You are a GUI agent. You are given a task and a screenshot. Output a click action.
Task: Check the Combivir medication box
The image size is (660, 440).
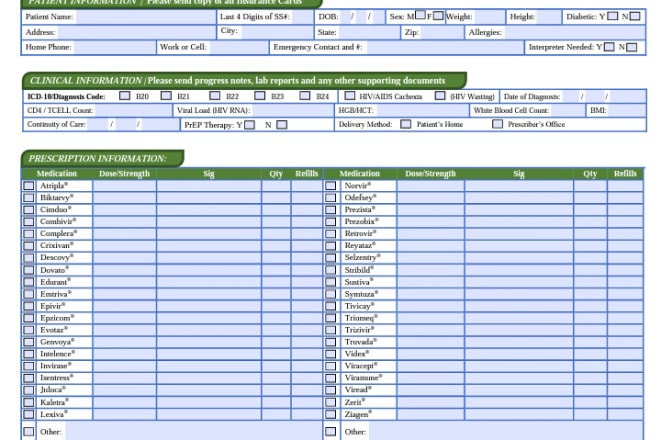click(x=29, y=221)
